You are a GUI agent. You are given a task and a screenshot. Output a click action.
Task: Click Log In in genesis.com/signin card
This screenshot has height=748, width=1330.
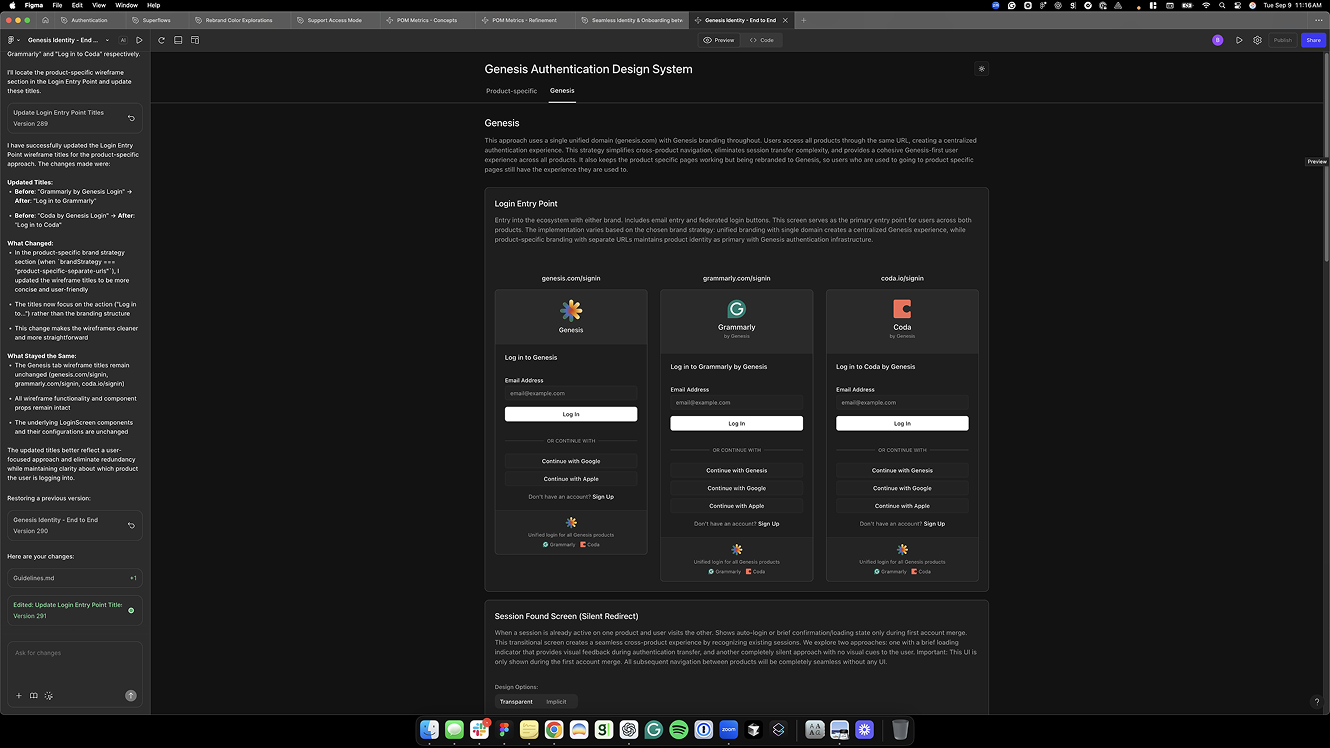coord(571,414)
